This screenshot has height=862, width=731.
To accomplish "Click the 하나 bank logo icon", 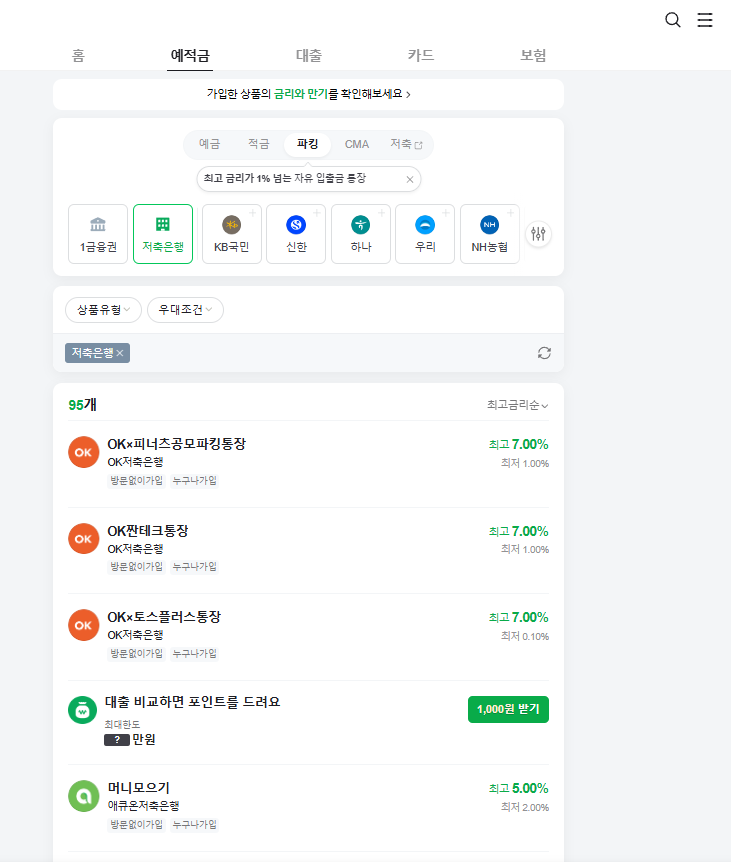I will click(x=361, y=224).
